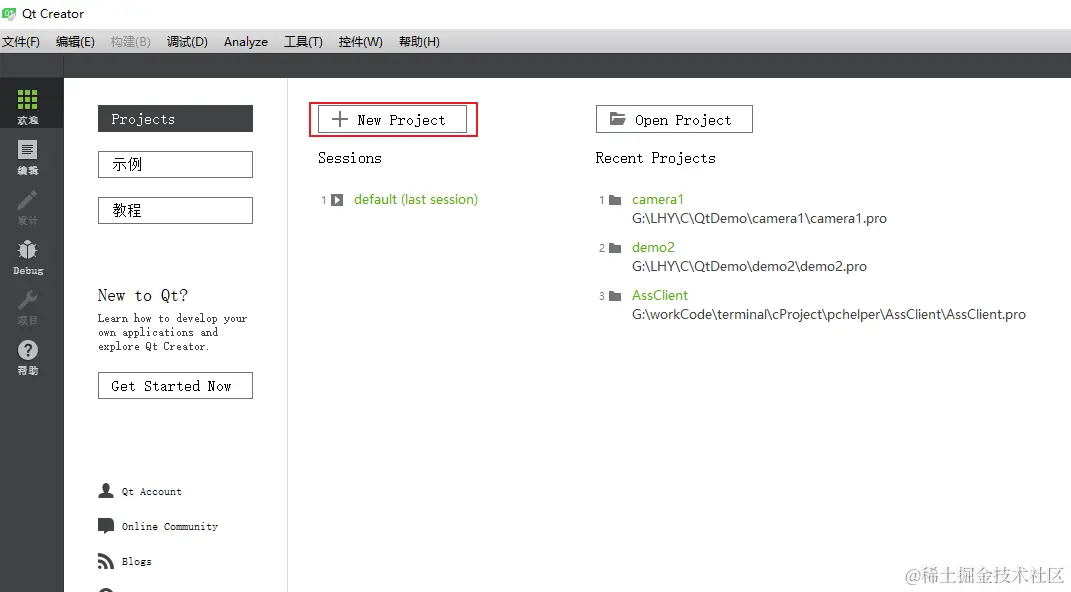Open the 文件(F) menu

(x=20, y=42)
